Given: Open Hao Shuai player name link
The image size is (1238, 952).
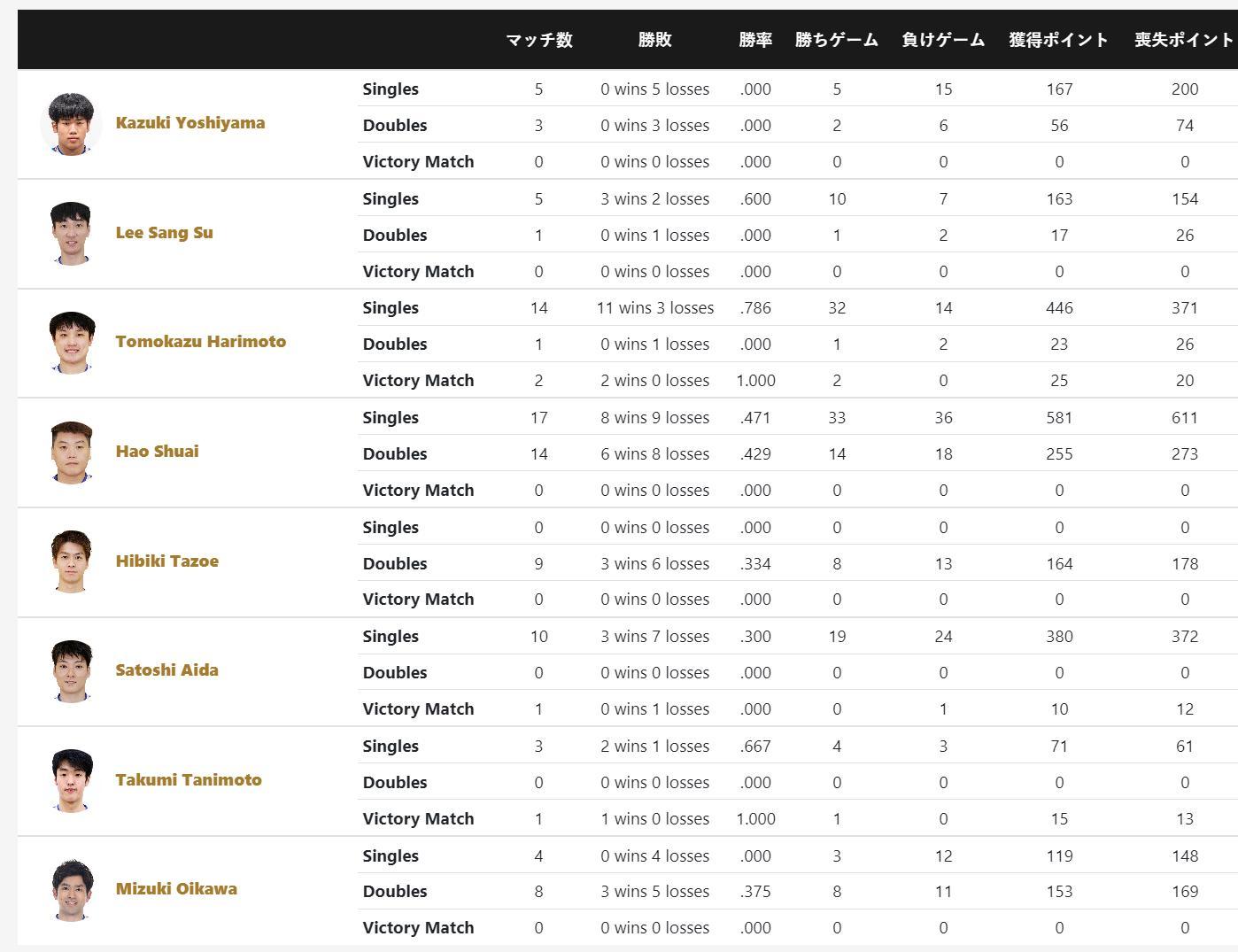Looking at the screenshot, I should pyautogui.click(x=157, y=452).
